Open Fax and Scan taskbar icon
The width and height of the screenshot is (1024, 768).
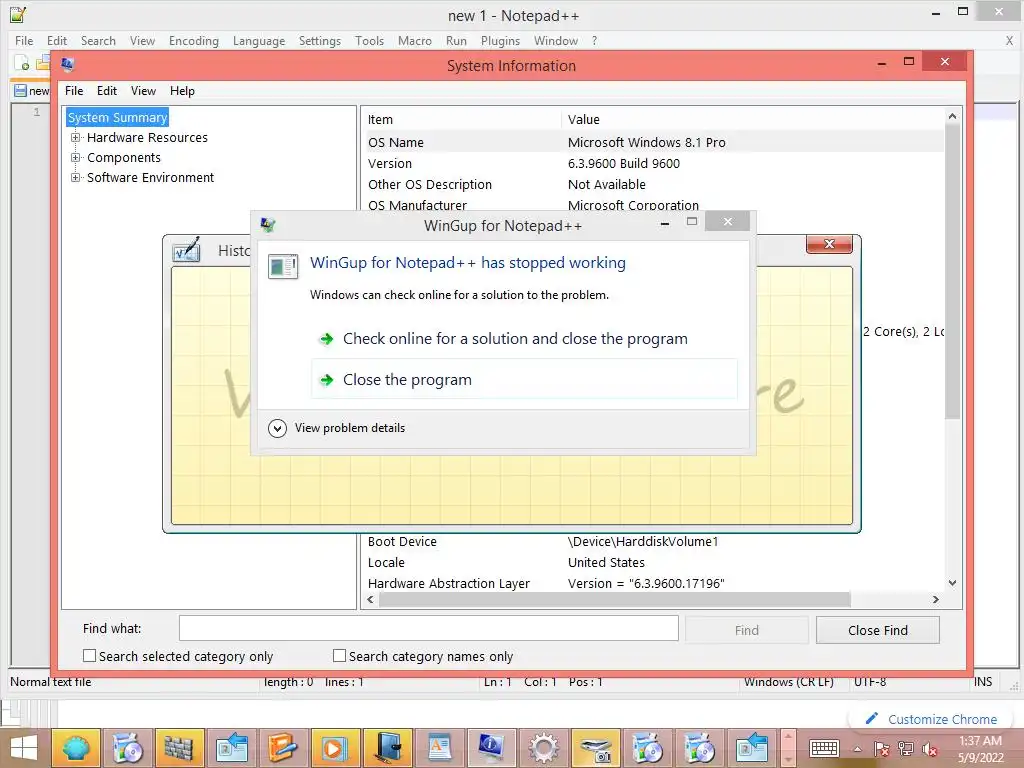click(x=596, y=748)
